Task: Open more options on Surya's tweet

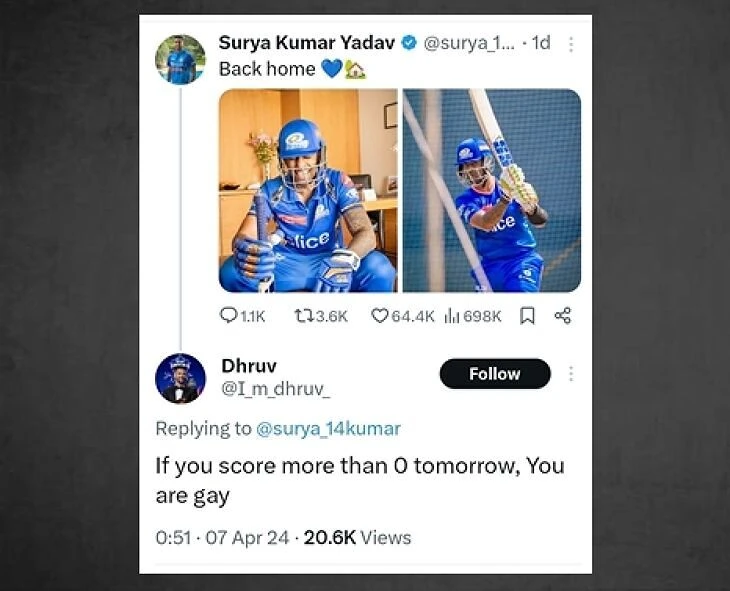Action: [571, 44]
